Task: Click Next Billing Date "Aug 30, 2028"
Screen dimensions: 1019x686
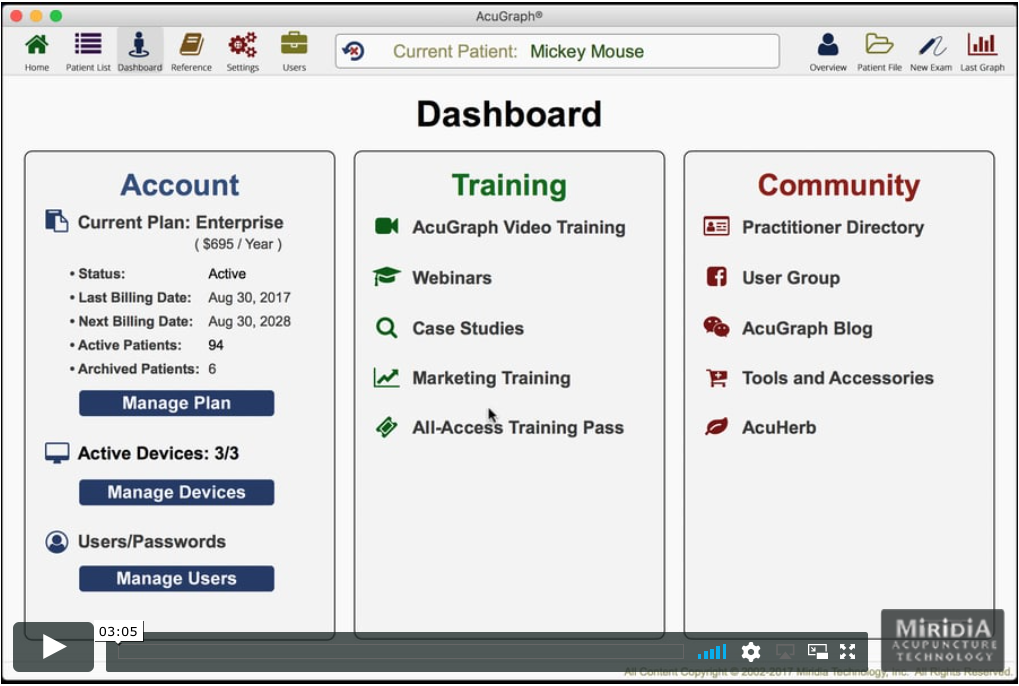Action: pyautogui.click(x=250, y=322)
